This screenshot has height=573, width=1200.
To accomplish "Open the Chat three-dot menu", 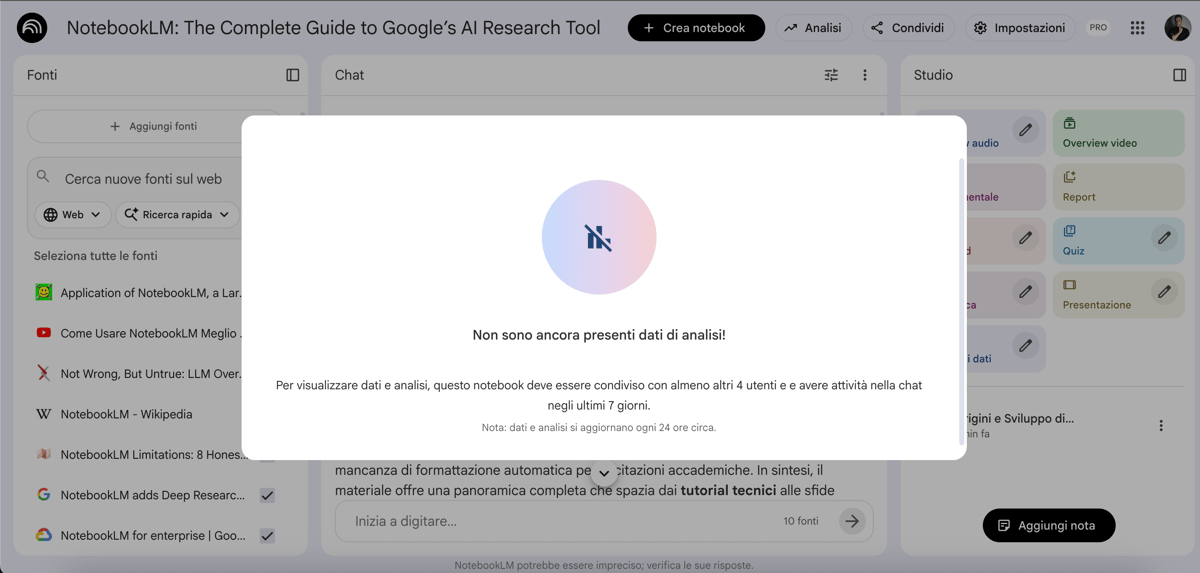I will pyautogui.click(x=865, y=75).
